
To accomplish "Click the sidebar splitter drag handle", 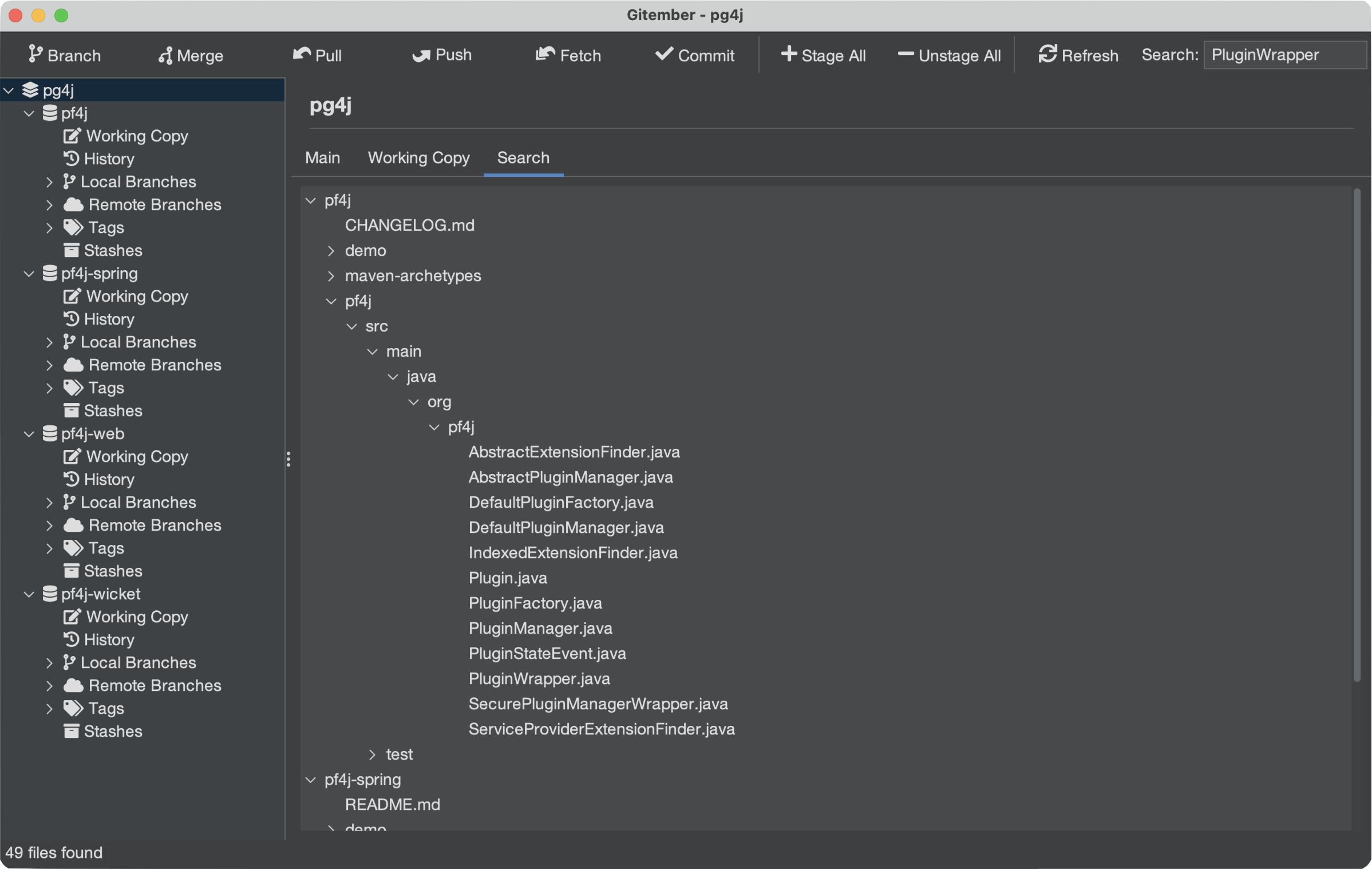I will (288, 459).
